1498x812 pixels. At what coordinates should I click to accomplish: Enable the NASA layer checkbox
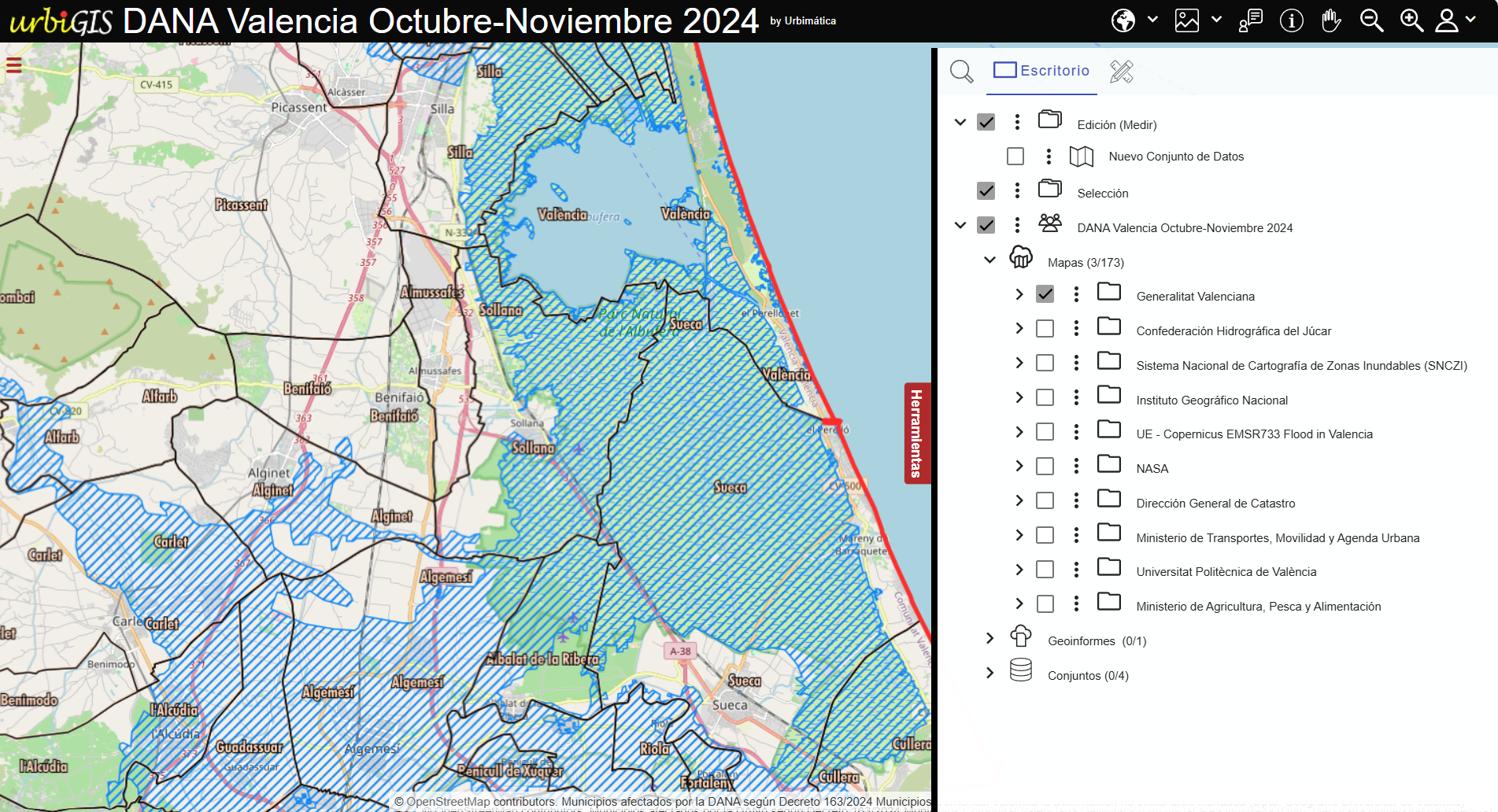pos(1045,467)
